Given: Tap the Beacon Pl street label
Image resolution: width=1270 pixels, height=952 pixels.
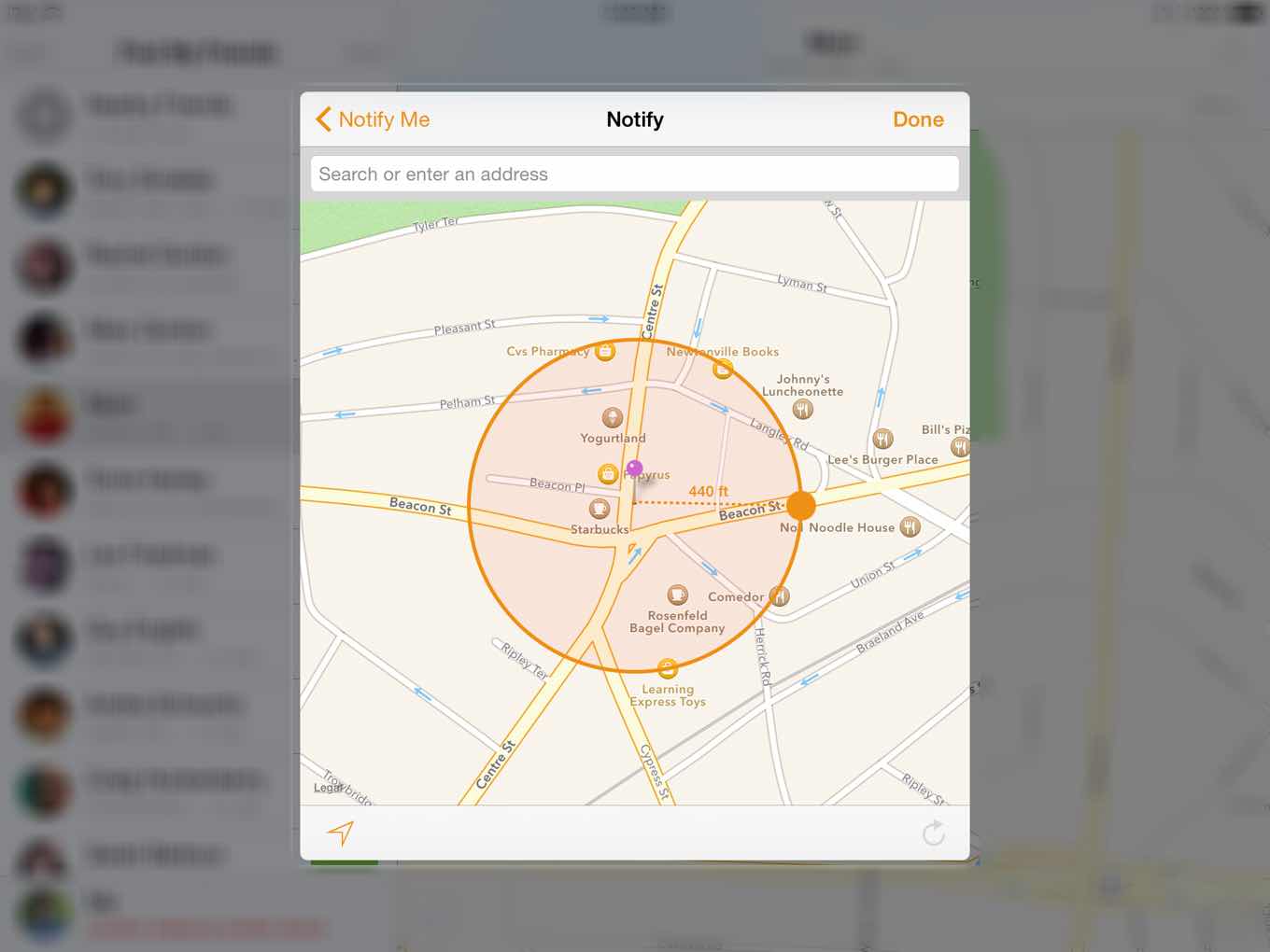Looking at the screenshot, I should pos(557,484).
